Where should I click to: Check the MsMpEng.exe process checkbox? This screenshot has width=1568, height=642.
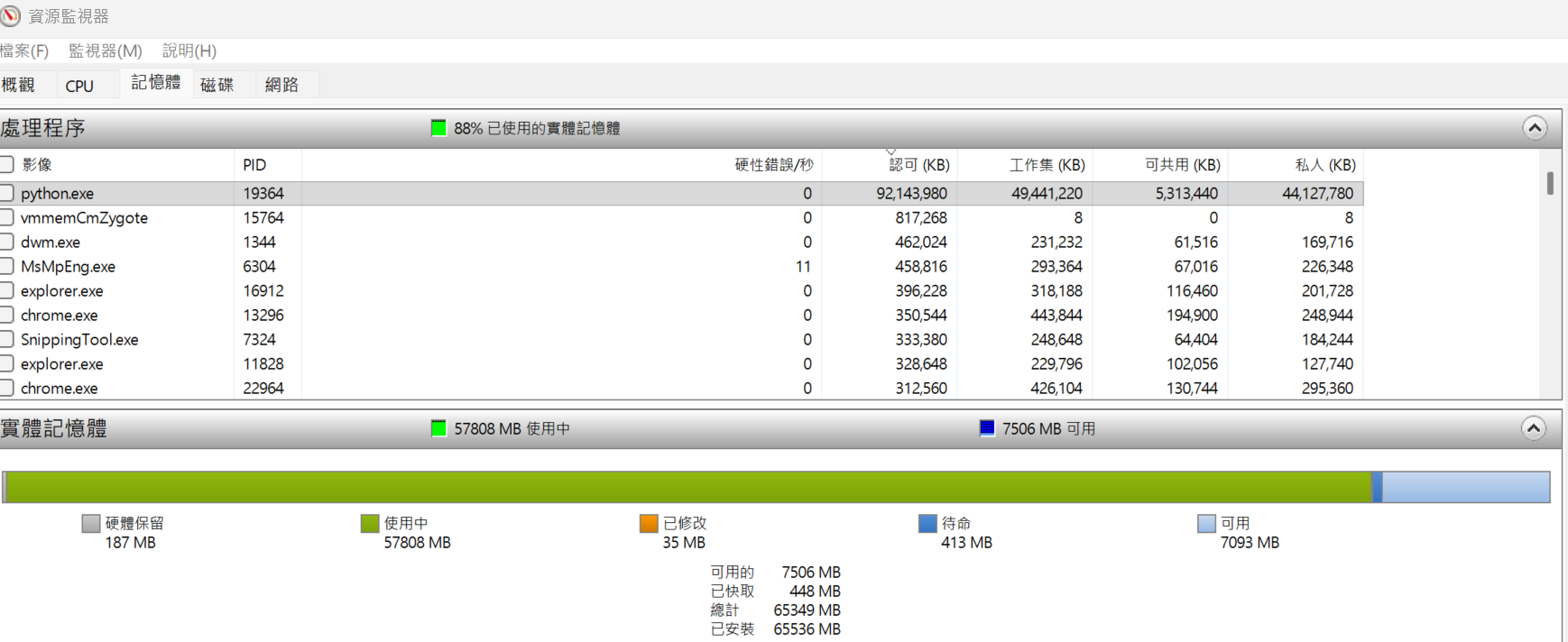pos(6,266)
